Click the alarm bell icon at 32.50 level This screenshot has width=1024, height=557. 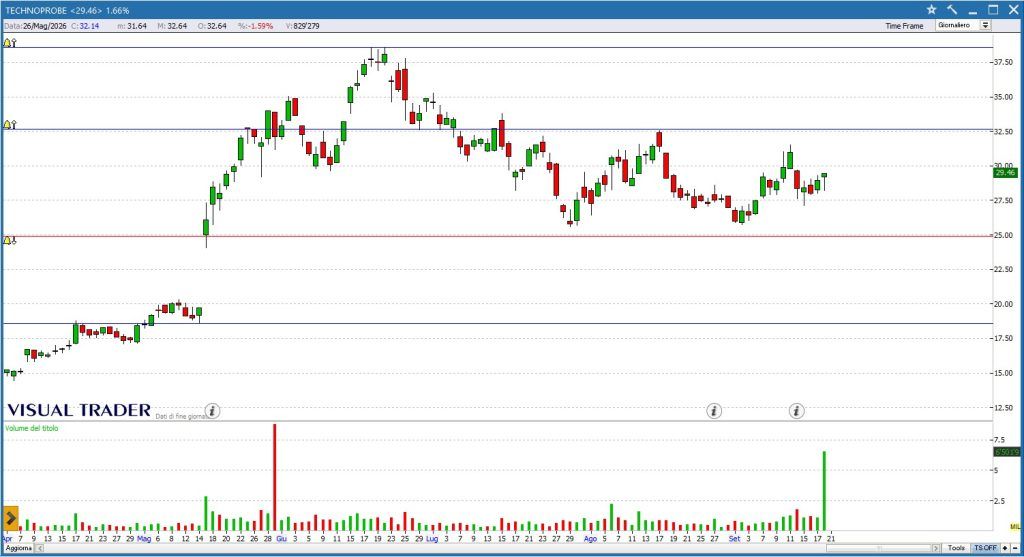[9, 125]
